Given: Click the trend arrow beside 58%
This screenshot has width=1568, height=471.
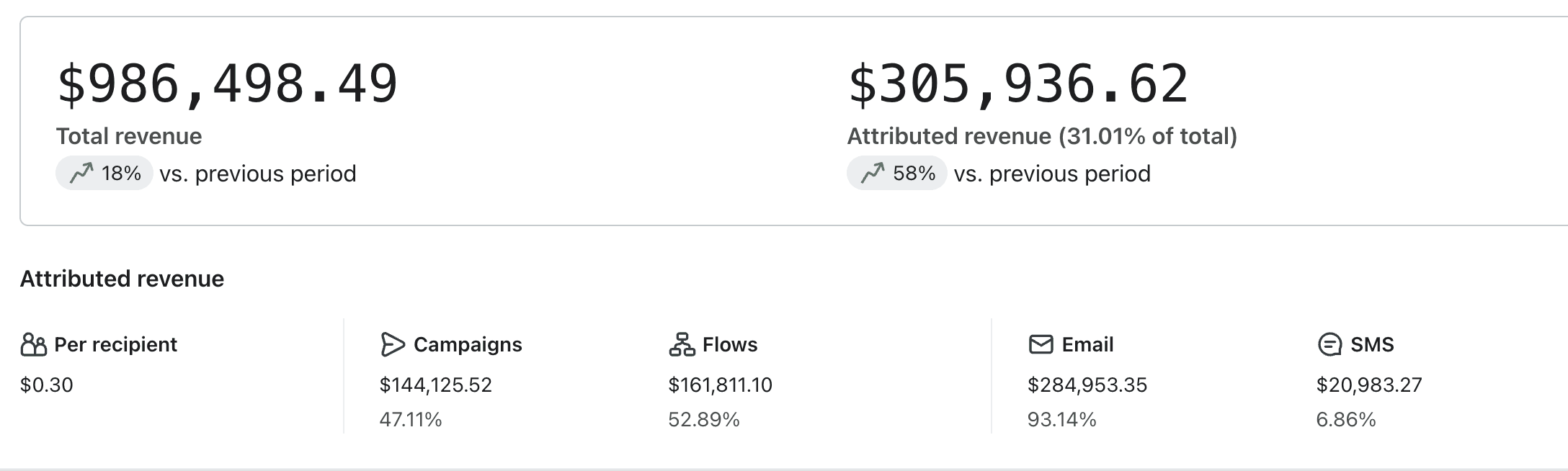Looking at the screenshot, I should coord(873,173).
